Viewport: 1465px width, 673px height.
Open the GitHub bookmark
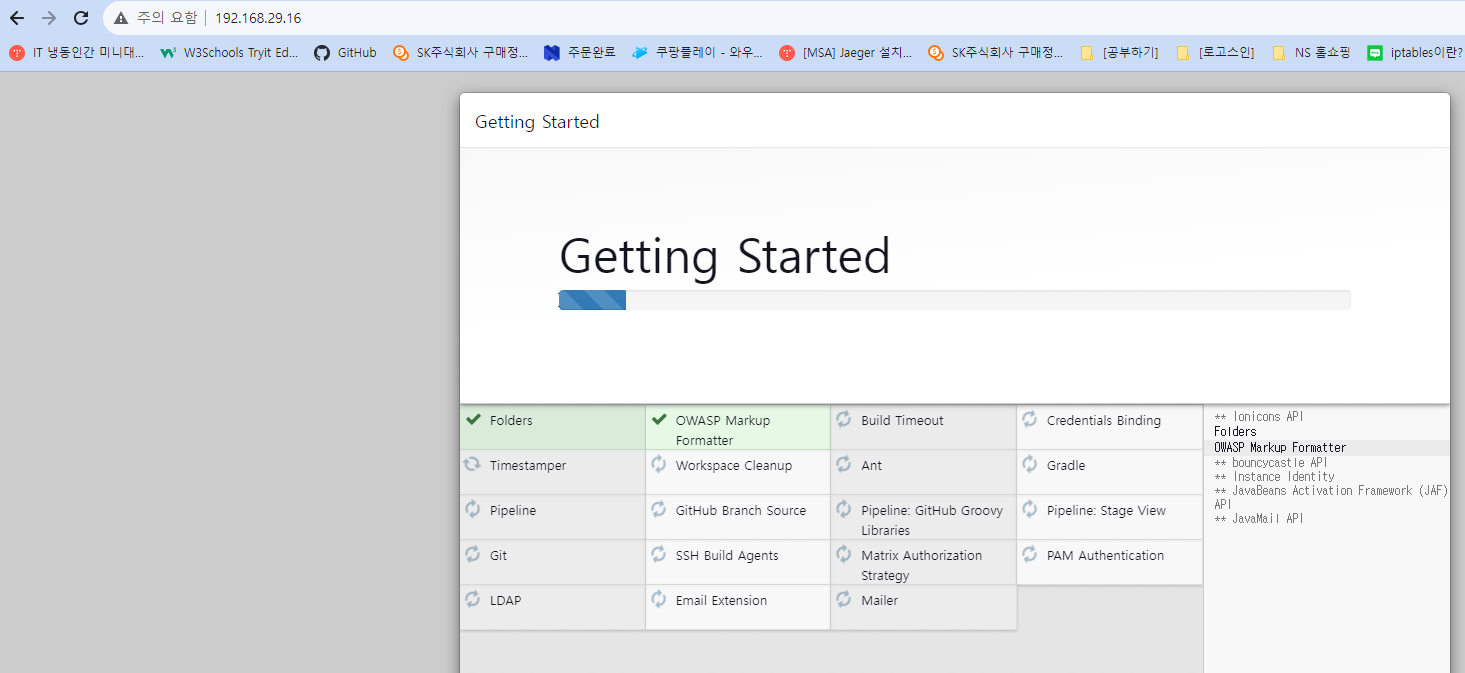pyautogui.click(x=345, y=53)
